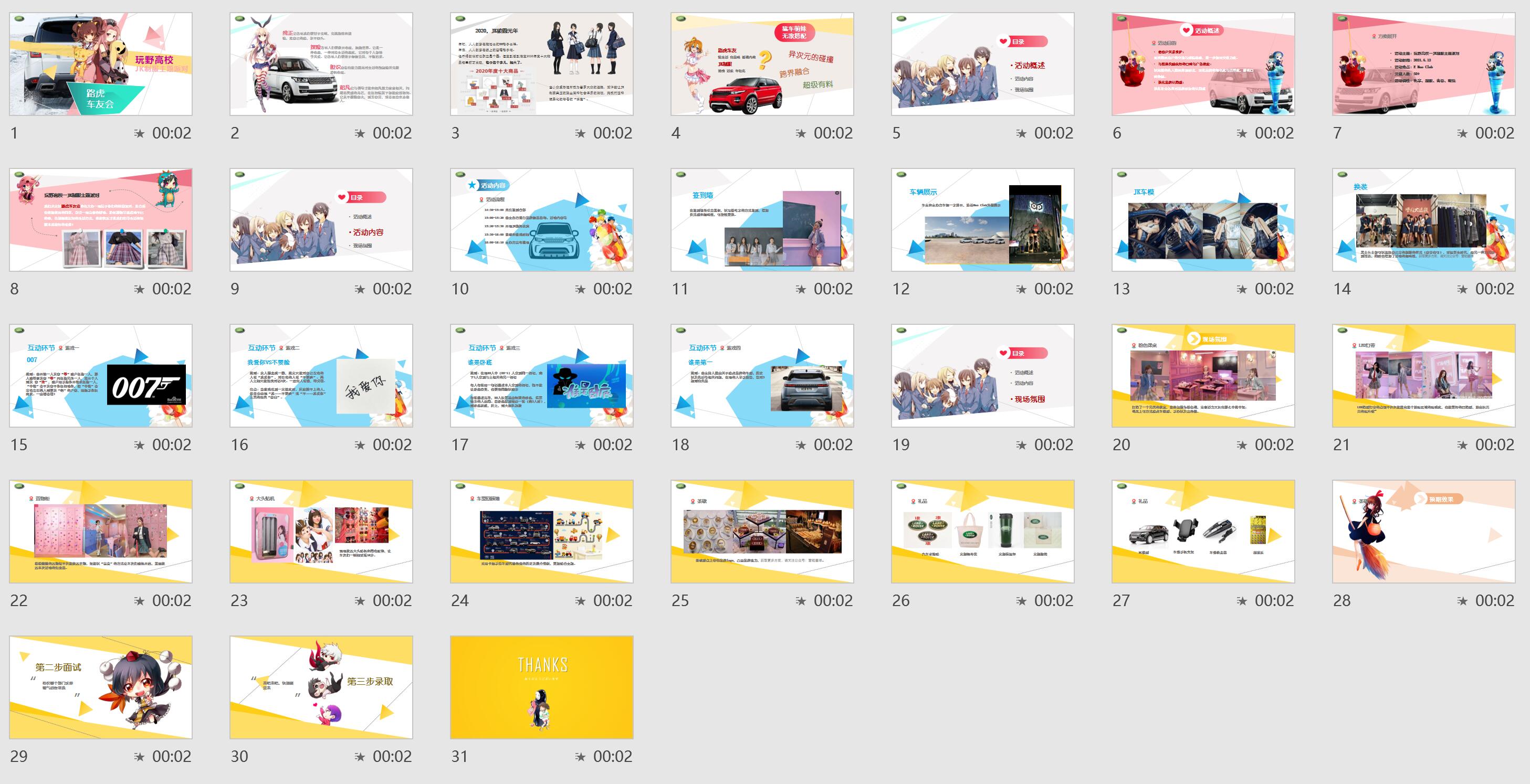Click the transition star icon under slide 14
The height and width of the screenshot is (784, 1530).
coord(1462,289)
